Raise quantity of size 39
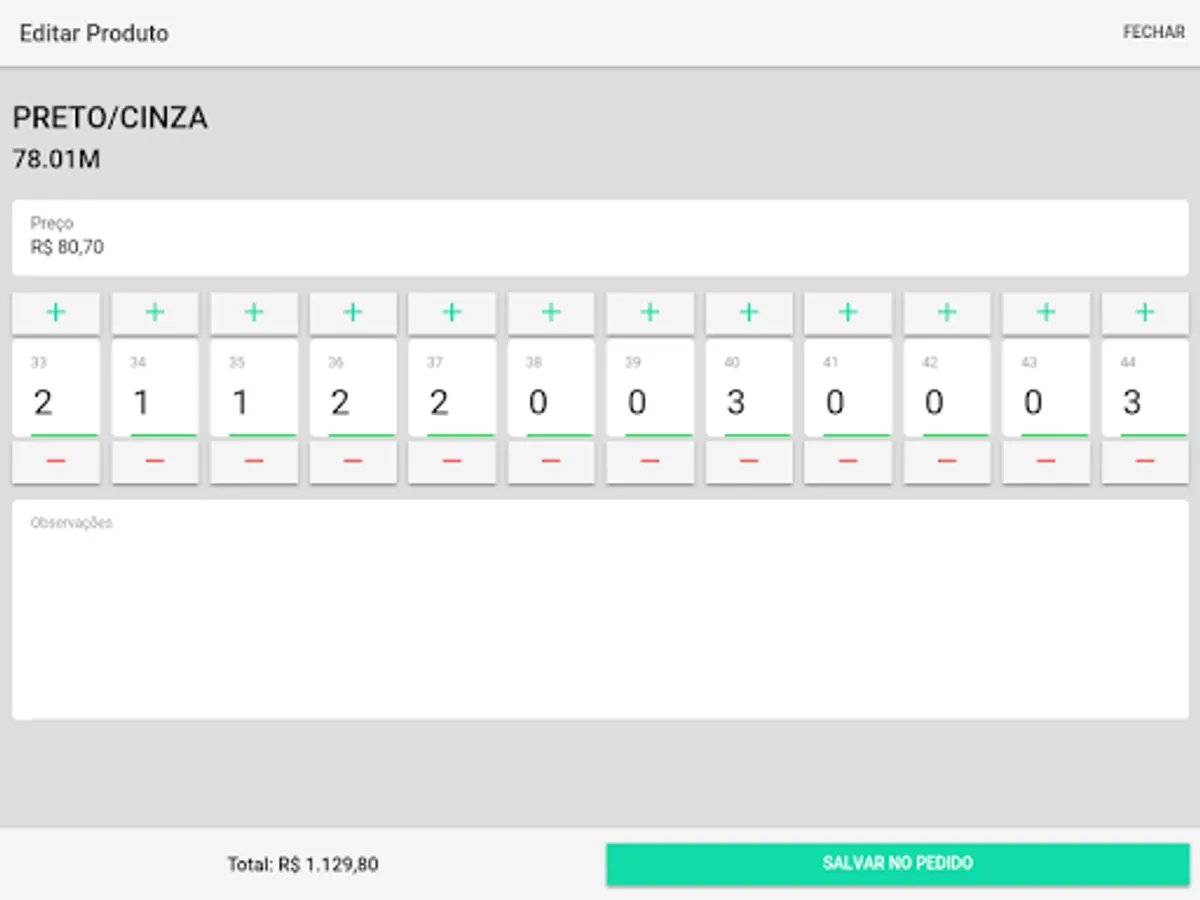The height and width of the screenshot is (900, 1200). point(650,313)
